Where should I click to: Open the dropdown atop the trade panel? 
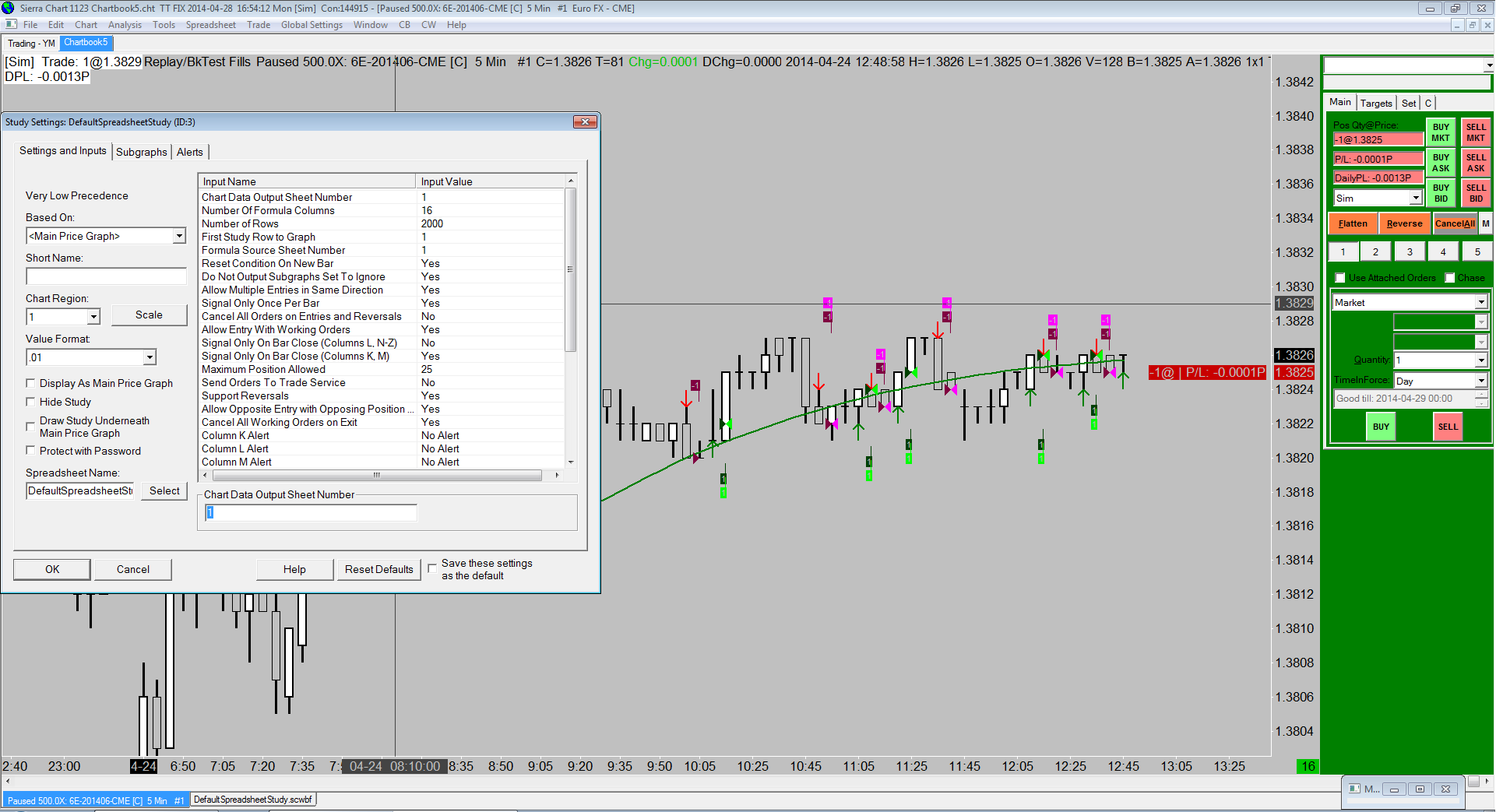pos(1488,65)
